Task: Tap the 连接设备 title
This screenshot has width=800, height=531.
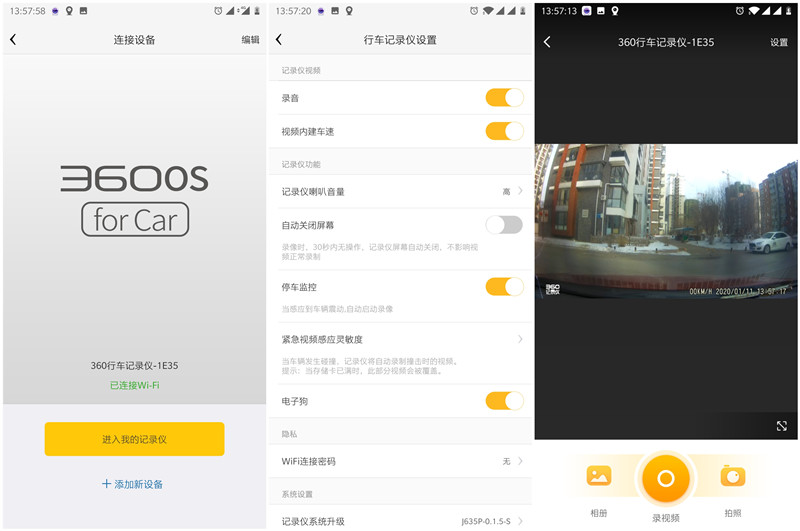Action: pyautogui.click(x=134, y=40)
